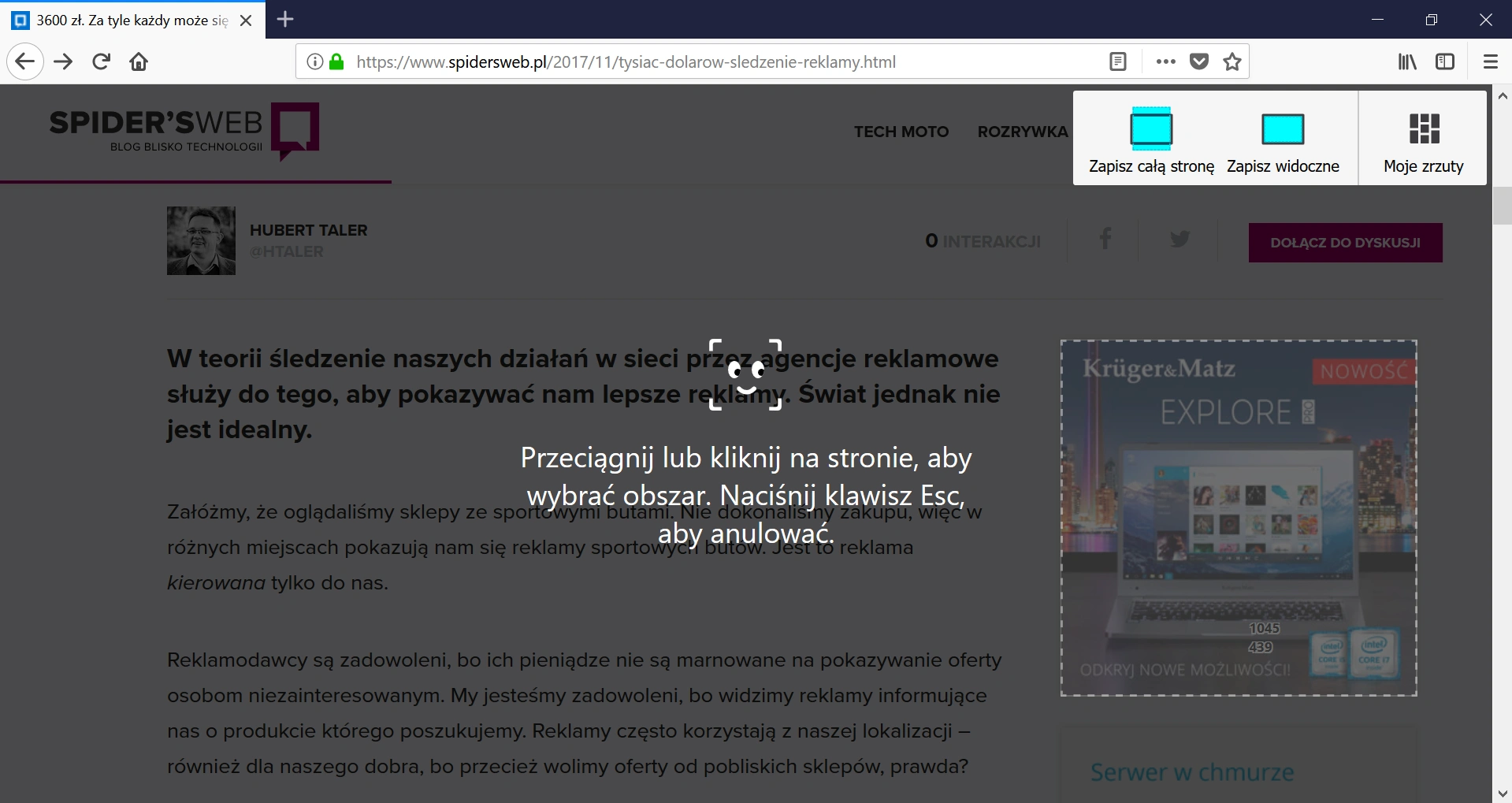The width and height of the screenshot is (1512, 803).
Task: Click scrollbar down arrow
Action: 1502,793
